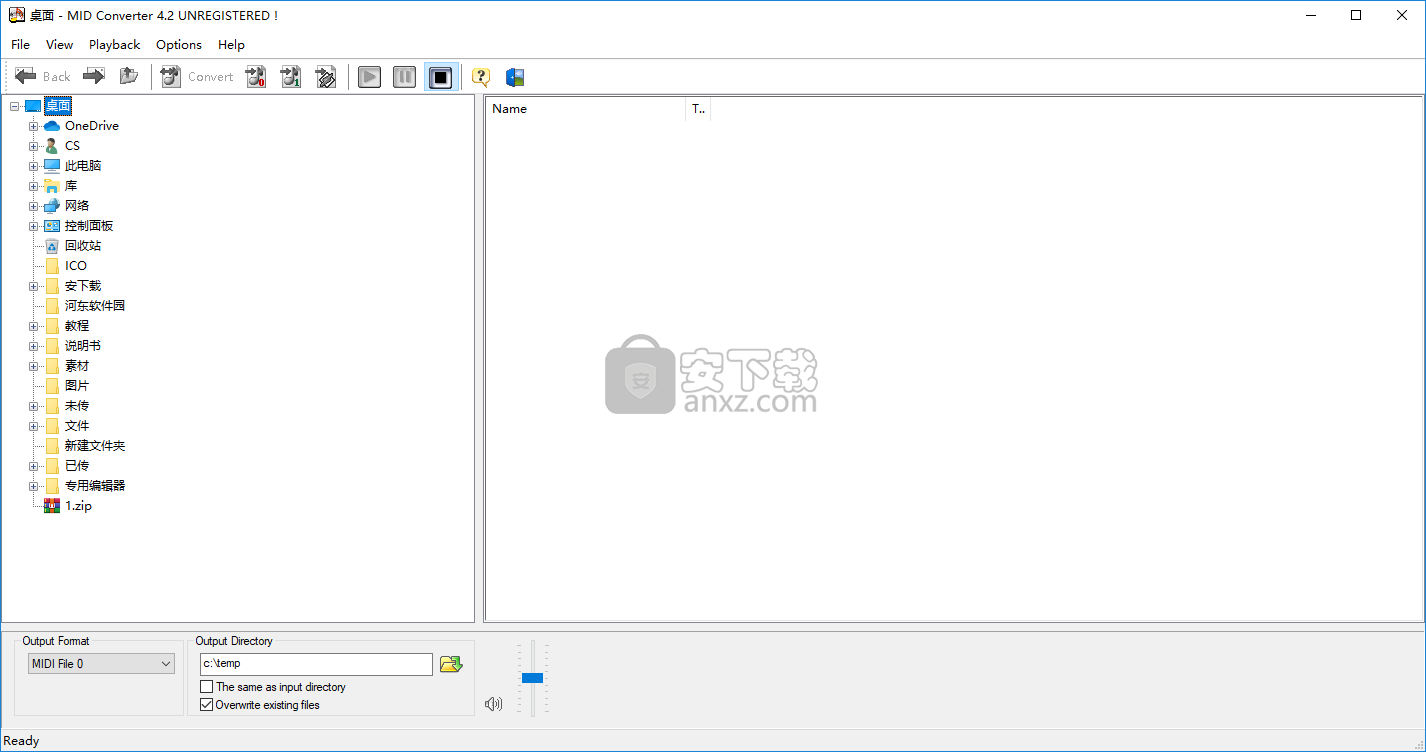
Task: Click the volume slider handle
Action: (x=532, y=678)
